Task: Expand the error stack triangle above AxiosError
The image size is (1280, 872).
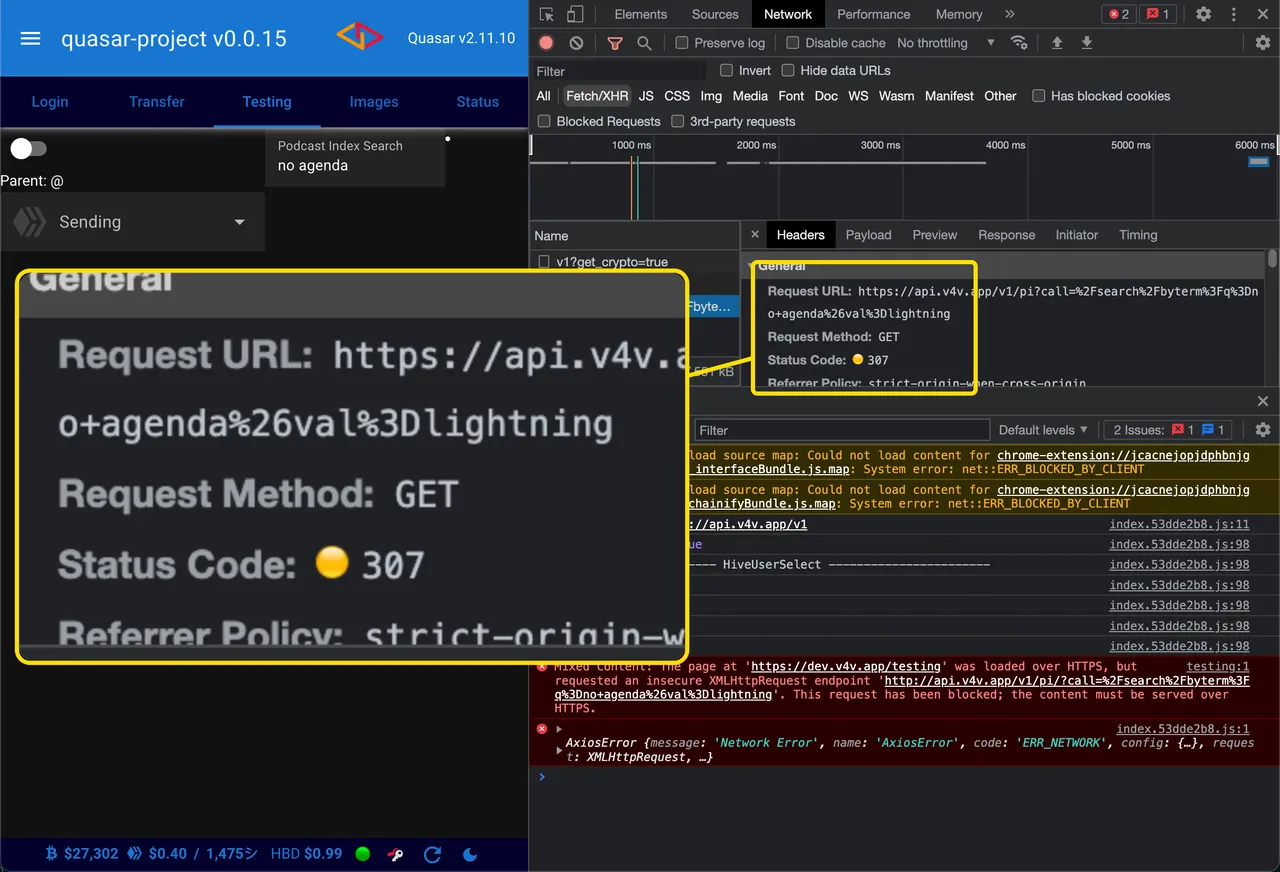Action: pyautogui.click(x=560, y=729)
